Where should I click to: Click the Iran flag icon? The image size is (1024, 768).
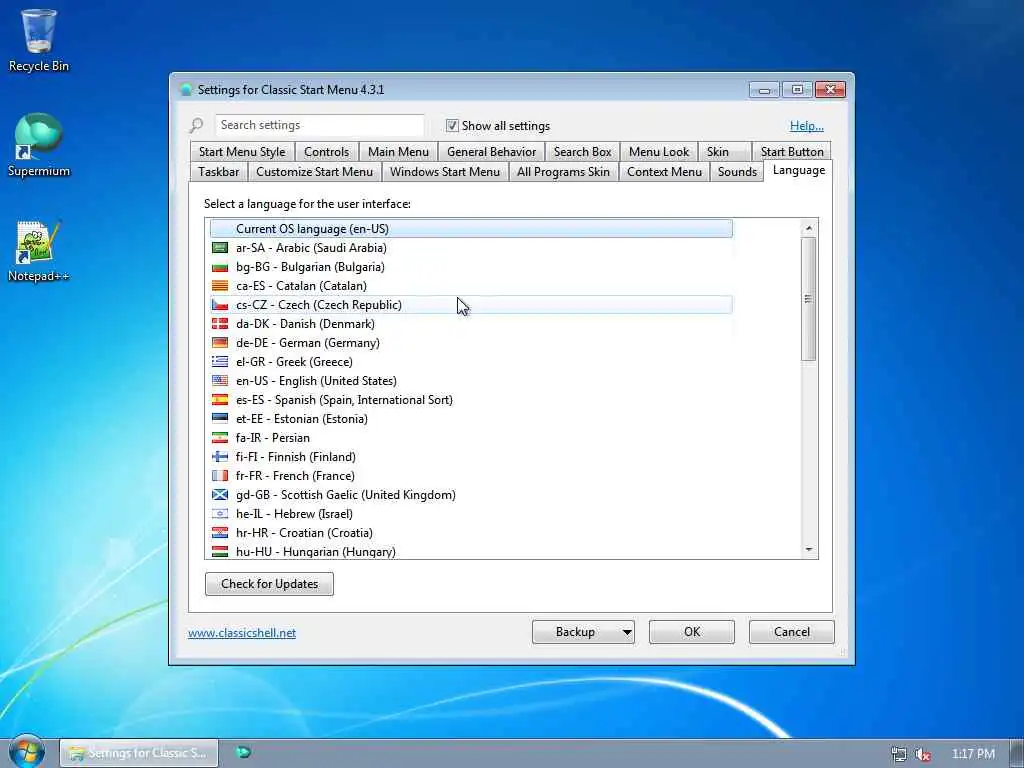(220, 438)
